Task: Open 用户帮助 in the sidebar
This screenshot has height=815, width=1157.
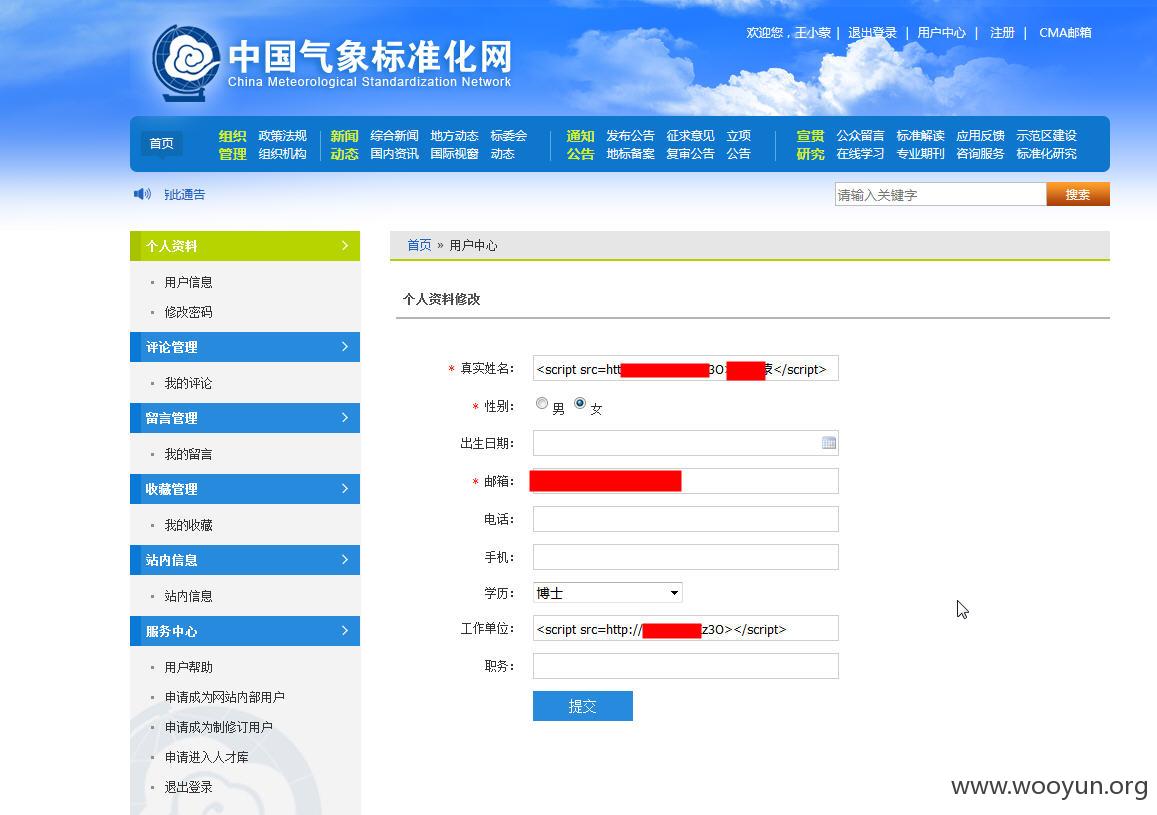Action: [x=188, y=667]
